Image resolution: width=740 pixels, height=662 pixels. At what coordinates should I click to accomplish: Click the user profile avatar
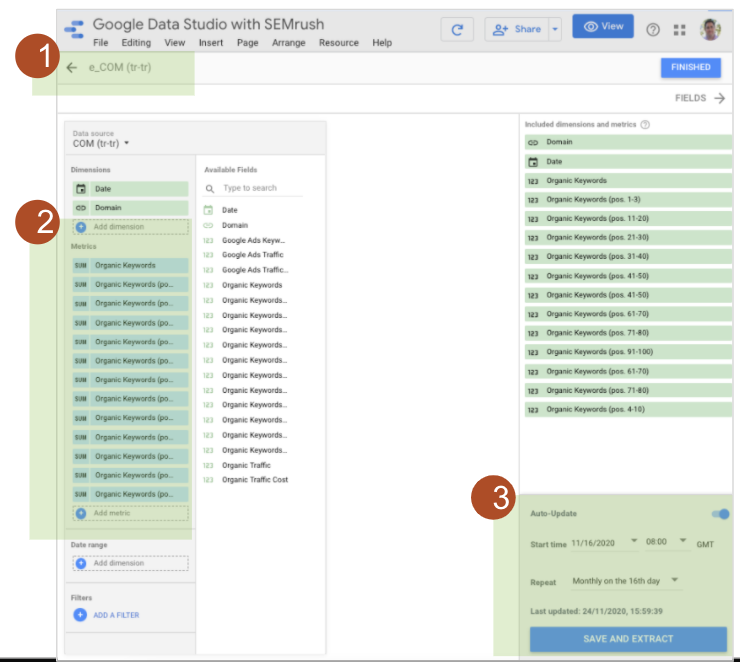(x=710, y=29)
